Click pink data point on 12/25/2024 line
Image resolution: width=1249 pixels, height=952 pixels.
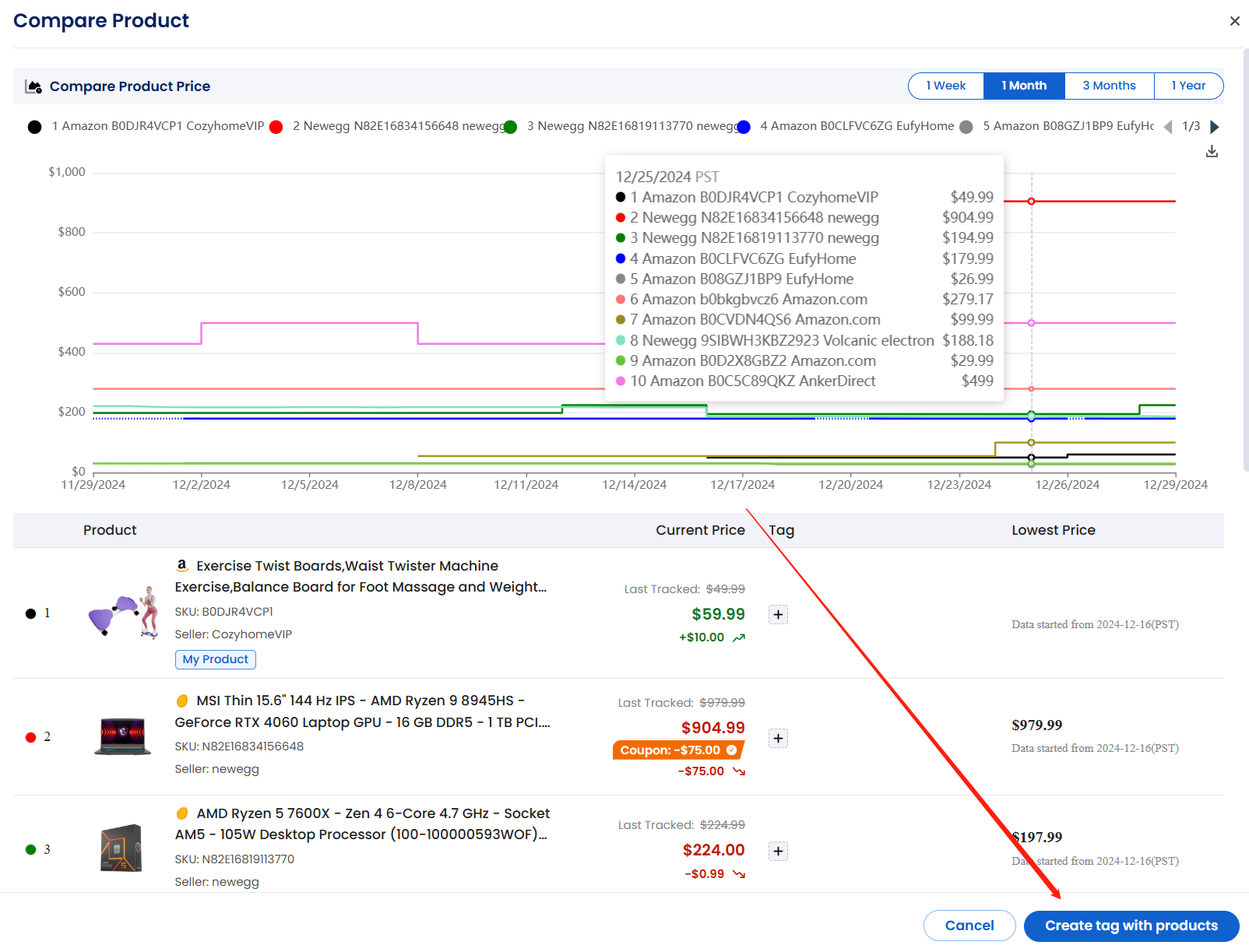pos(1031,323)
